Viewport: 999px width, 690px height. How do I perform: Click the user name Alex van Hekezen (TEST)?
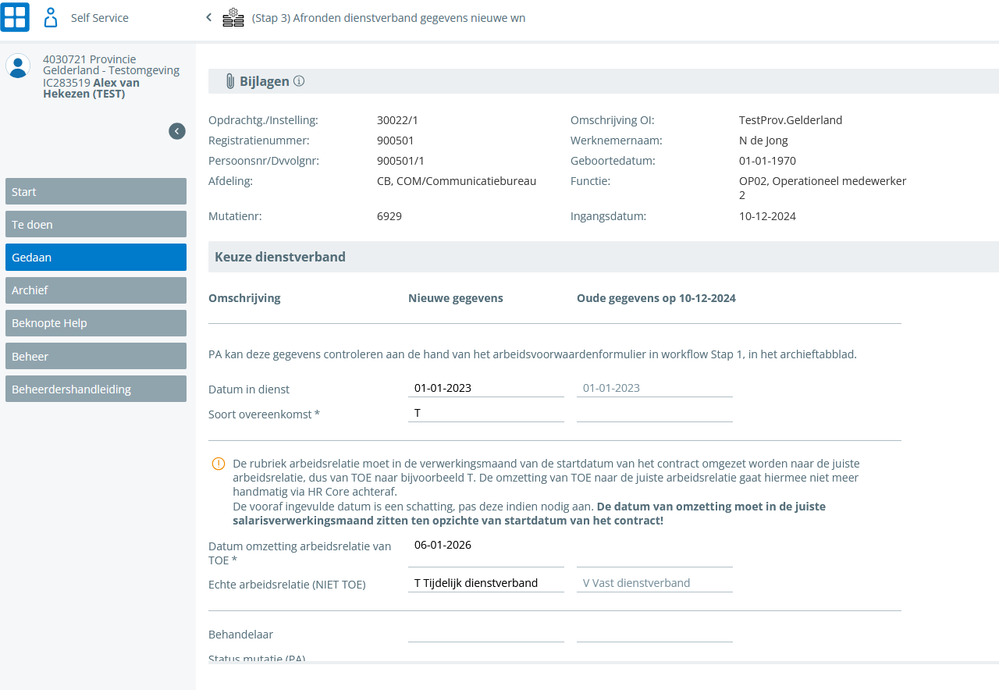91,88
